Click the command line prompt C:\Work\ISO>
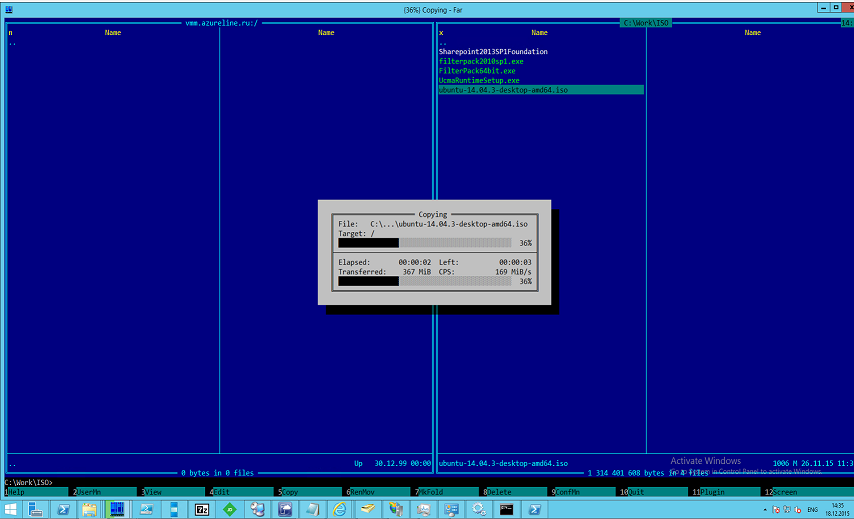The height and width of the screenshot is (519, 854). [28, 483]
